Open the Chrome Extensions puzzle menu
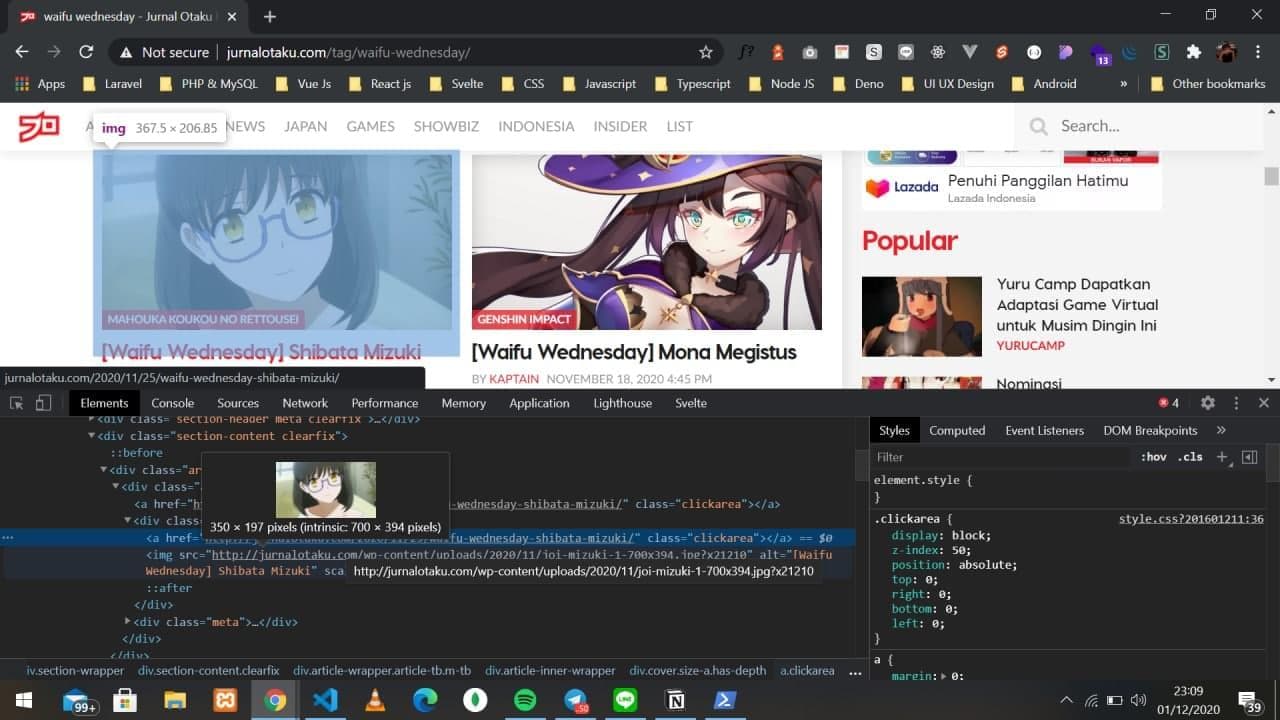Image resolution: width=1280 pixels, height=720 pixels. pos(1193,52)
